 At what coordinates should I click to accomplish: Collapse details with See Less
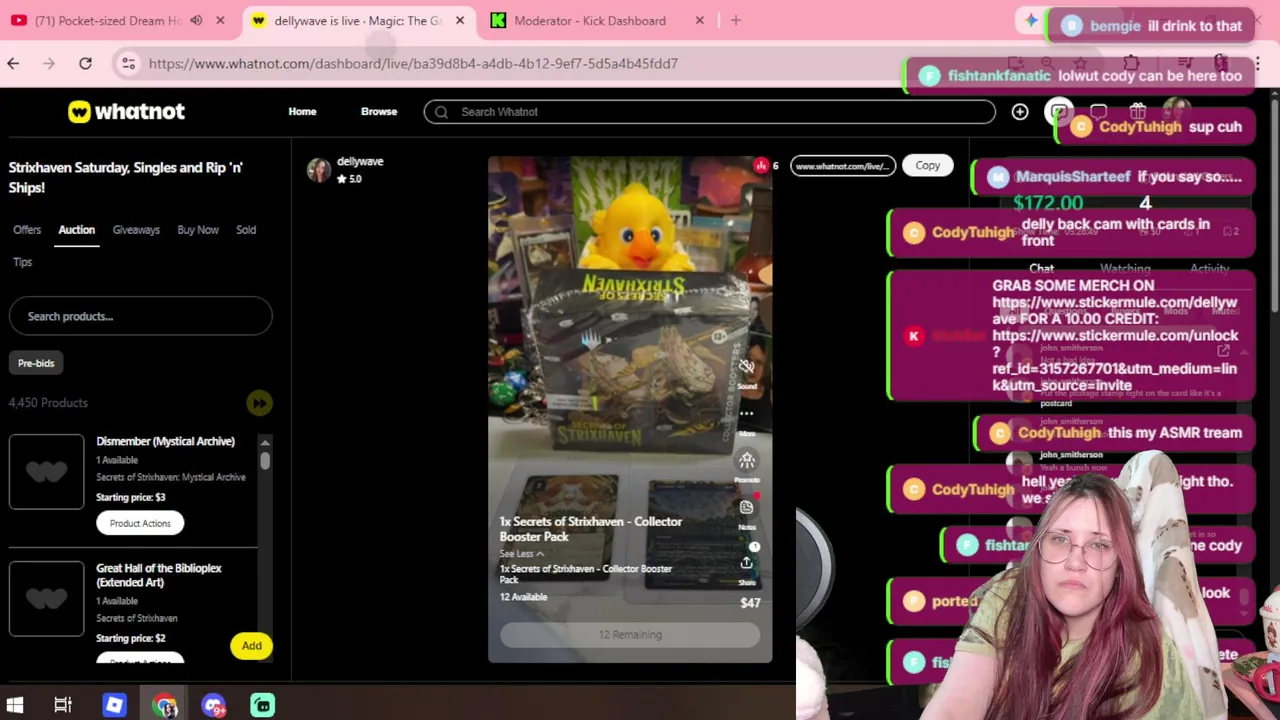click(522, 554)
